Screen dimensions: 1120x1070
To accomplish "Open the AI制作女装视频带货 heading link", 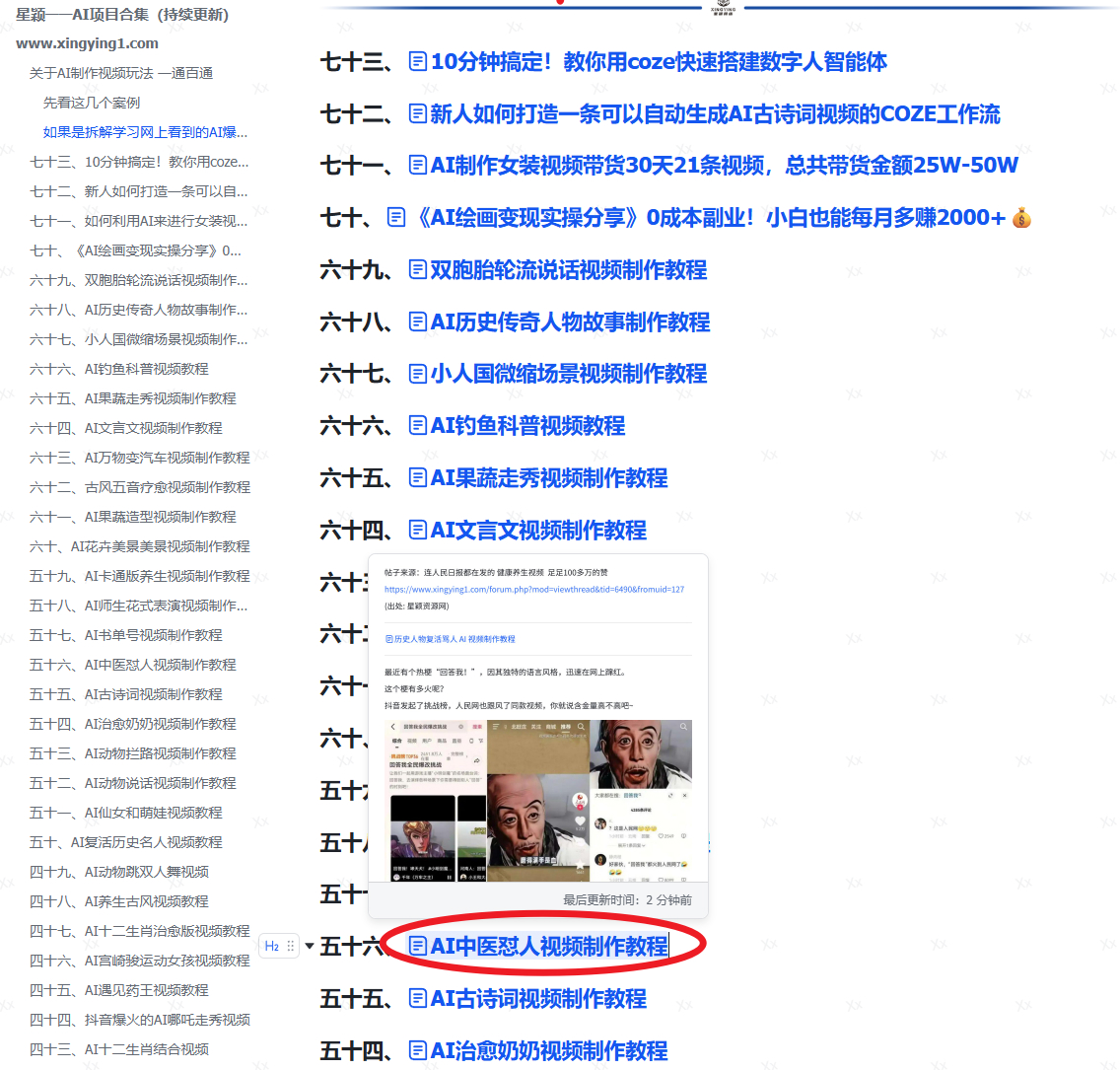I will coord(724,166).
